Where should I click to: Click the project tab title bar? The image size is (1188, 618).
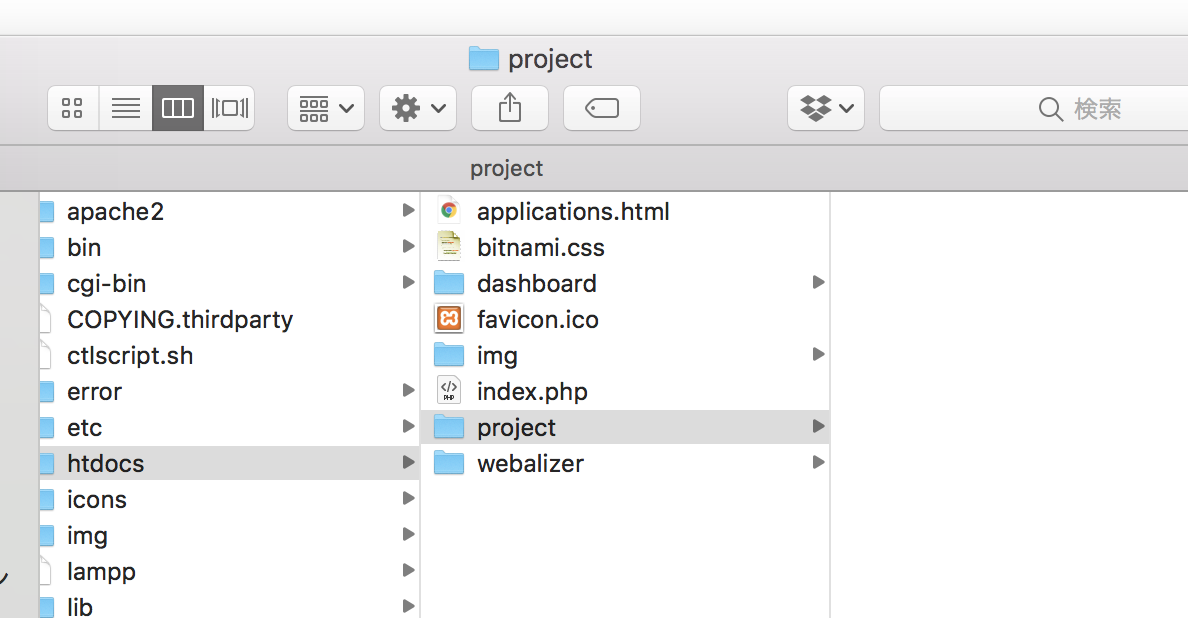tap(507, 168)
